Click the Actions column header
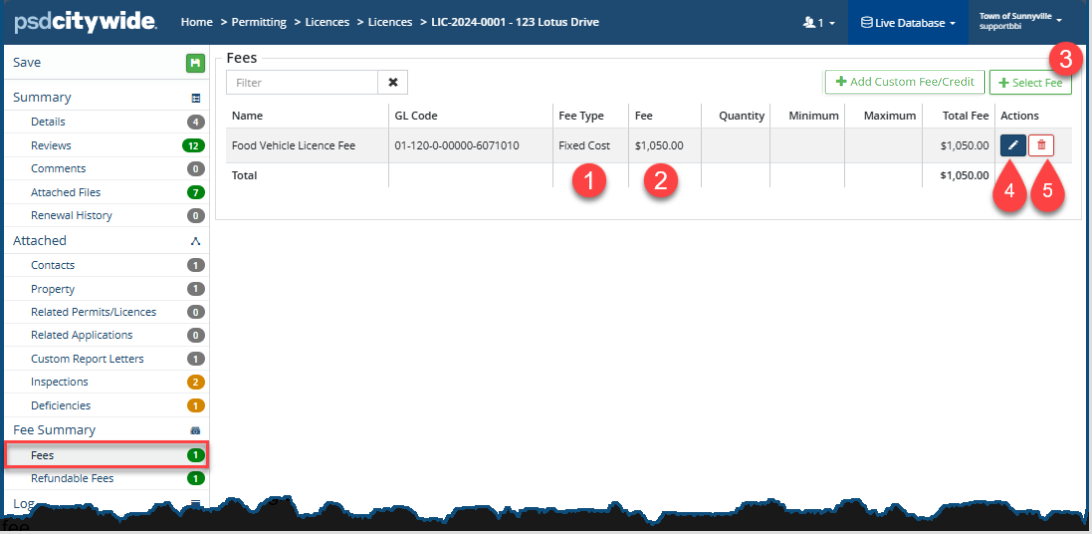Image resolution: width=1092 pixels, height=534 pixels. pyautogui.click(x=1020, y=116)
